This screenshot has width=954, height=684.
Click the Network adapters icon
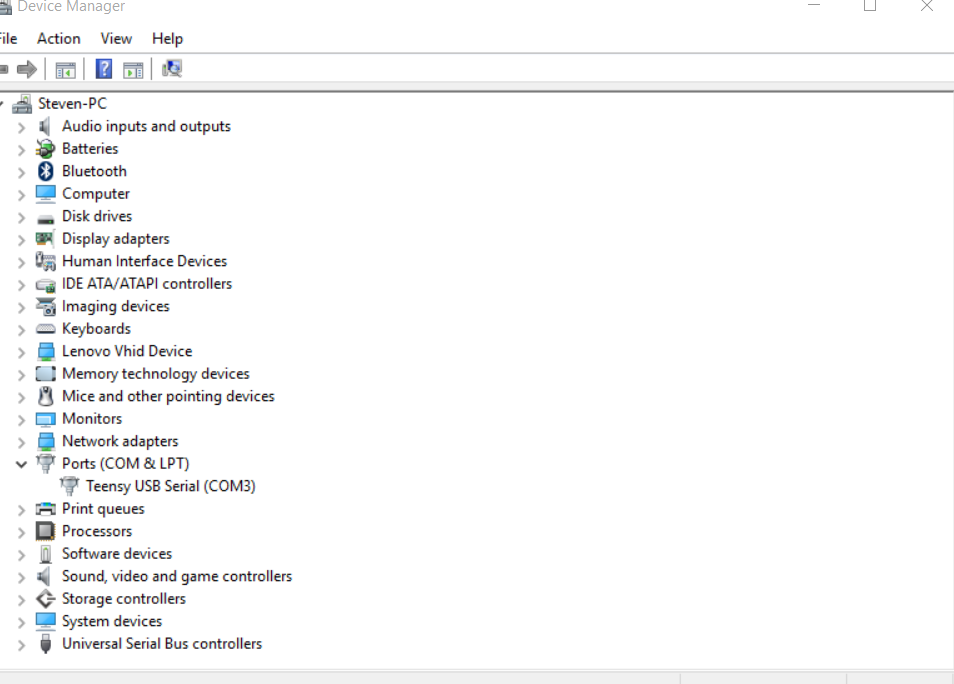[x=46, y=442]
